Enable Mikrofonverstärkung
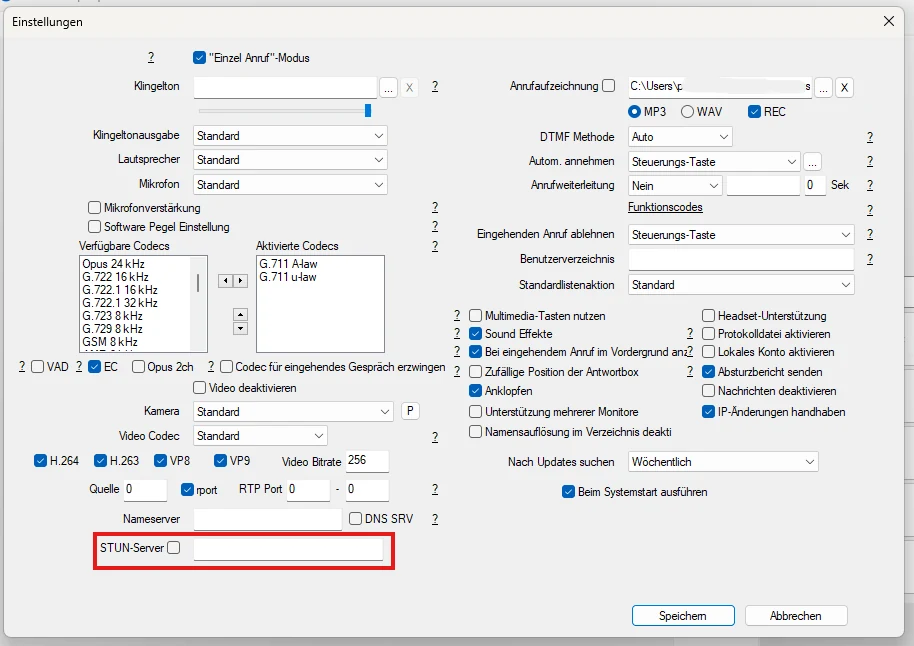Viewport: 914px width, 646px height. (x=94, y=208)
